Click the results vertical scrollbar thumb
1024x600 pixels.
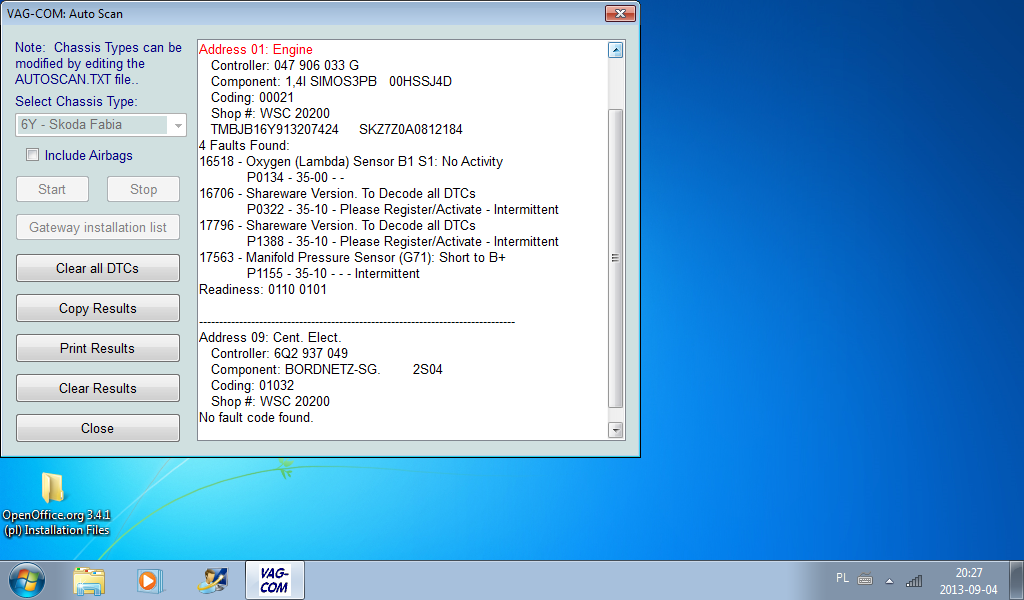tap(615, 258)
